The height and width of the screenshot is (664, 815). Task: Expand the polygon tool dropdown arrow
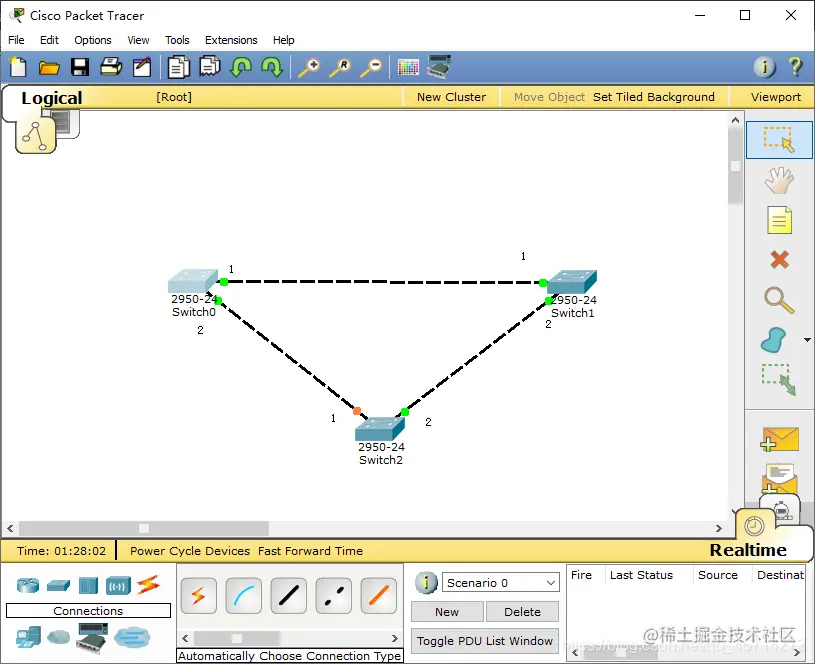[x=807, y=340]
